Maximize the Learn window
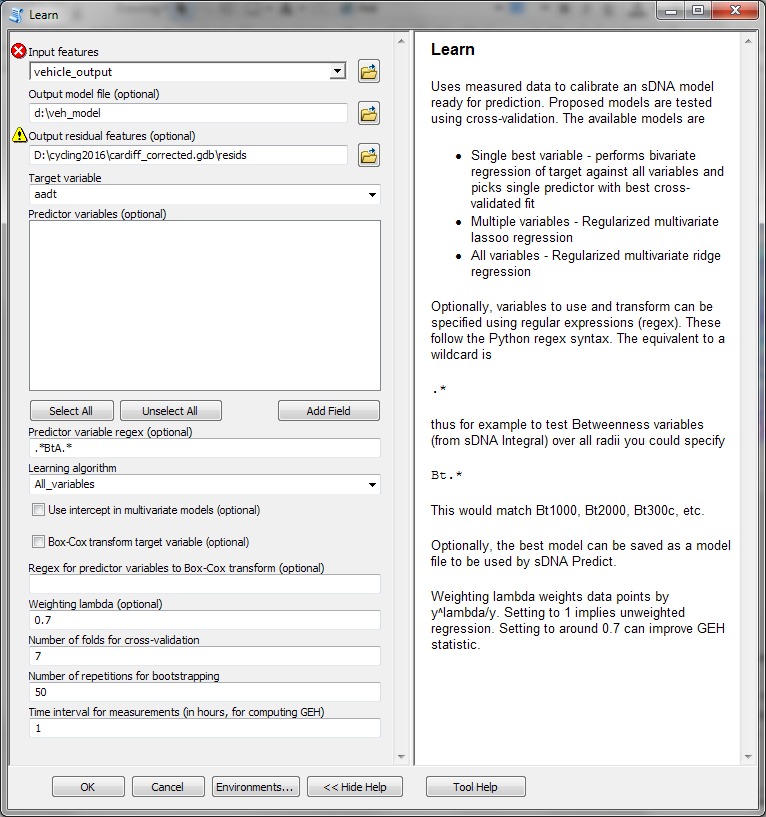The width and height of the screenshot is (766, 817). pos(698,11)
